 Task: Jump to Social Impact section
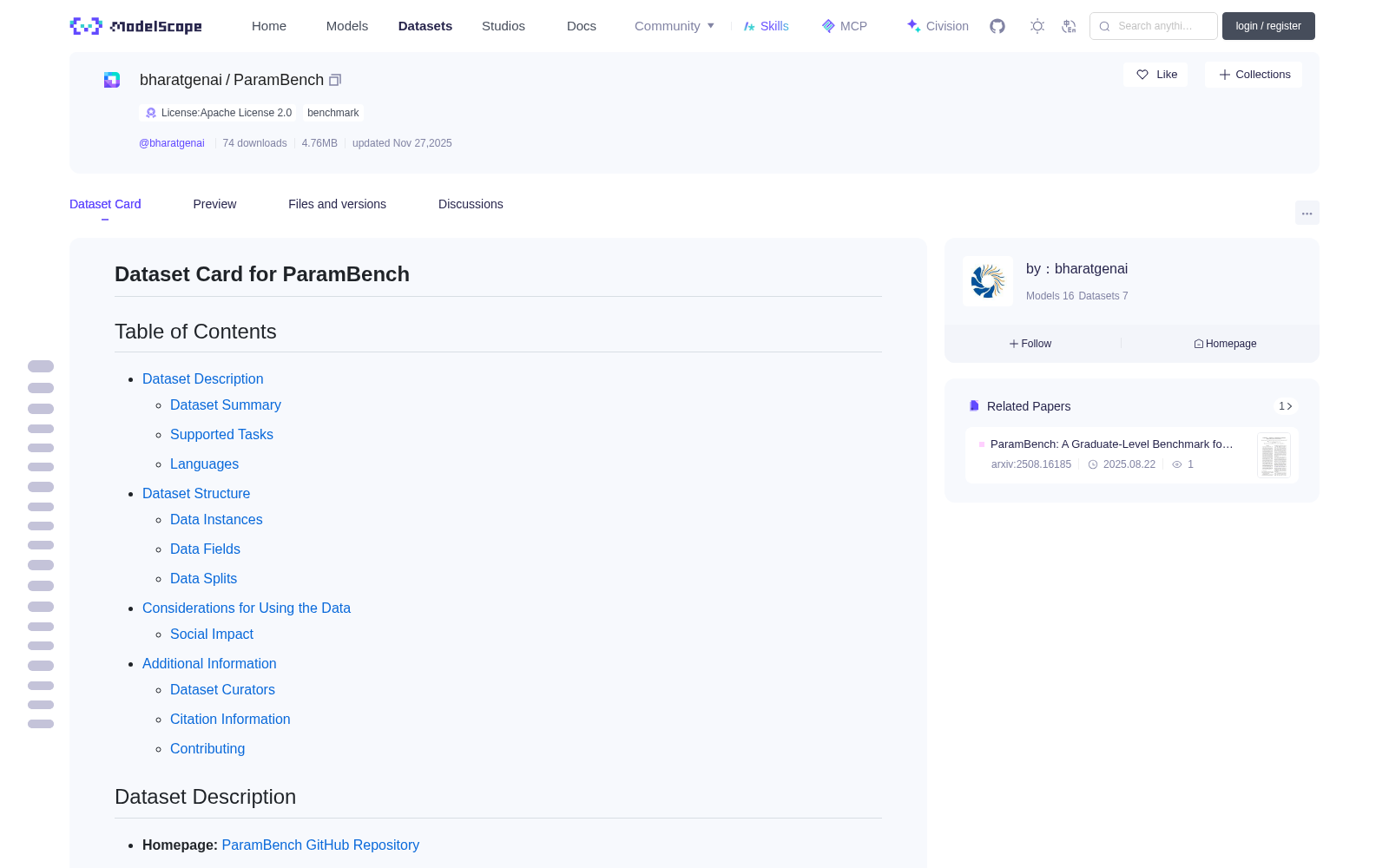coord(212,634)
